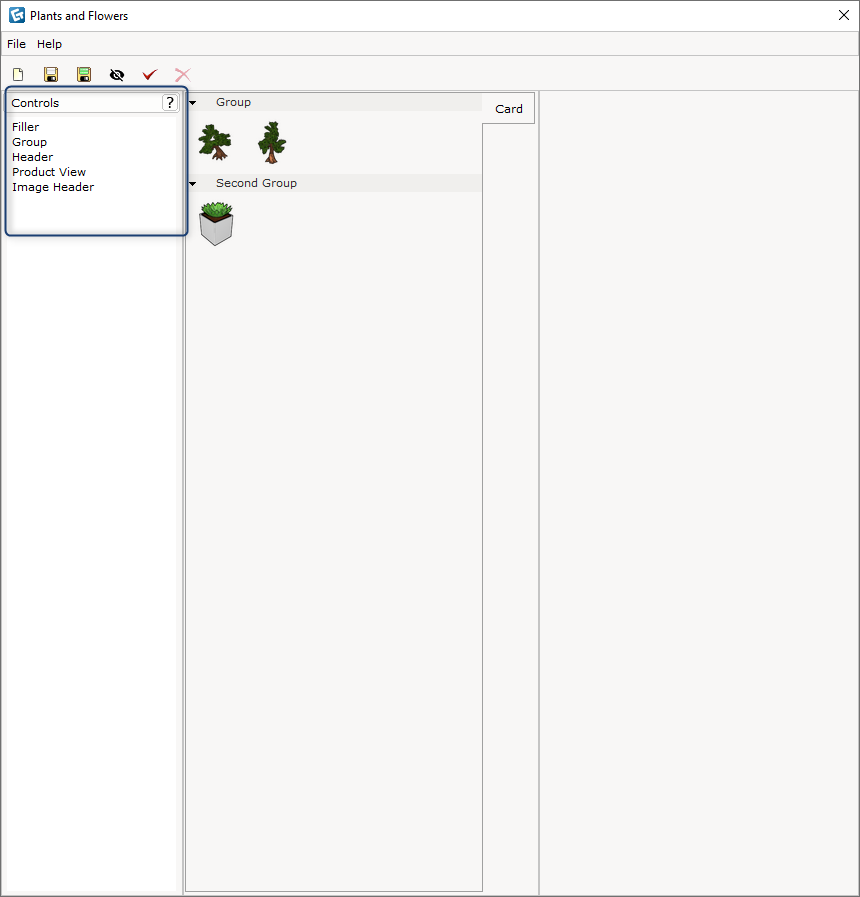Click the Save icon on the toolbar
Viewport: 860px width, 897px height.
tap(51, 74)
